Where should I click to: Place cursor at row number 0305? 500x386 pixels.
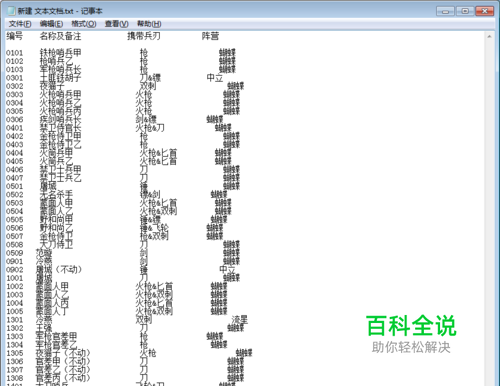(x=15, y=111)
